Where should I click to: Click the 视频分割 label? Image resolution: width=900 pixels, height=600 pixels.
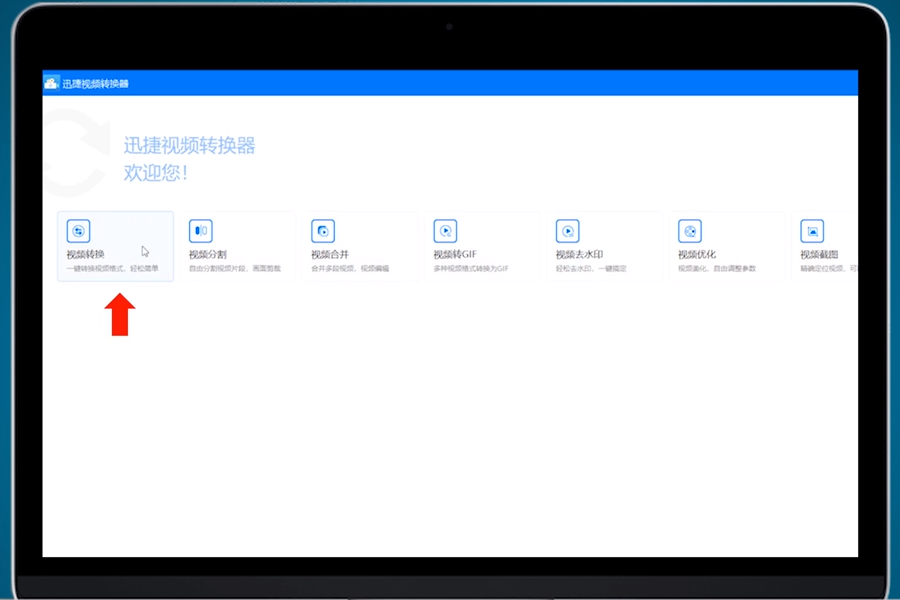[x=208, y=254]
